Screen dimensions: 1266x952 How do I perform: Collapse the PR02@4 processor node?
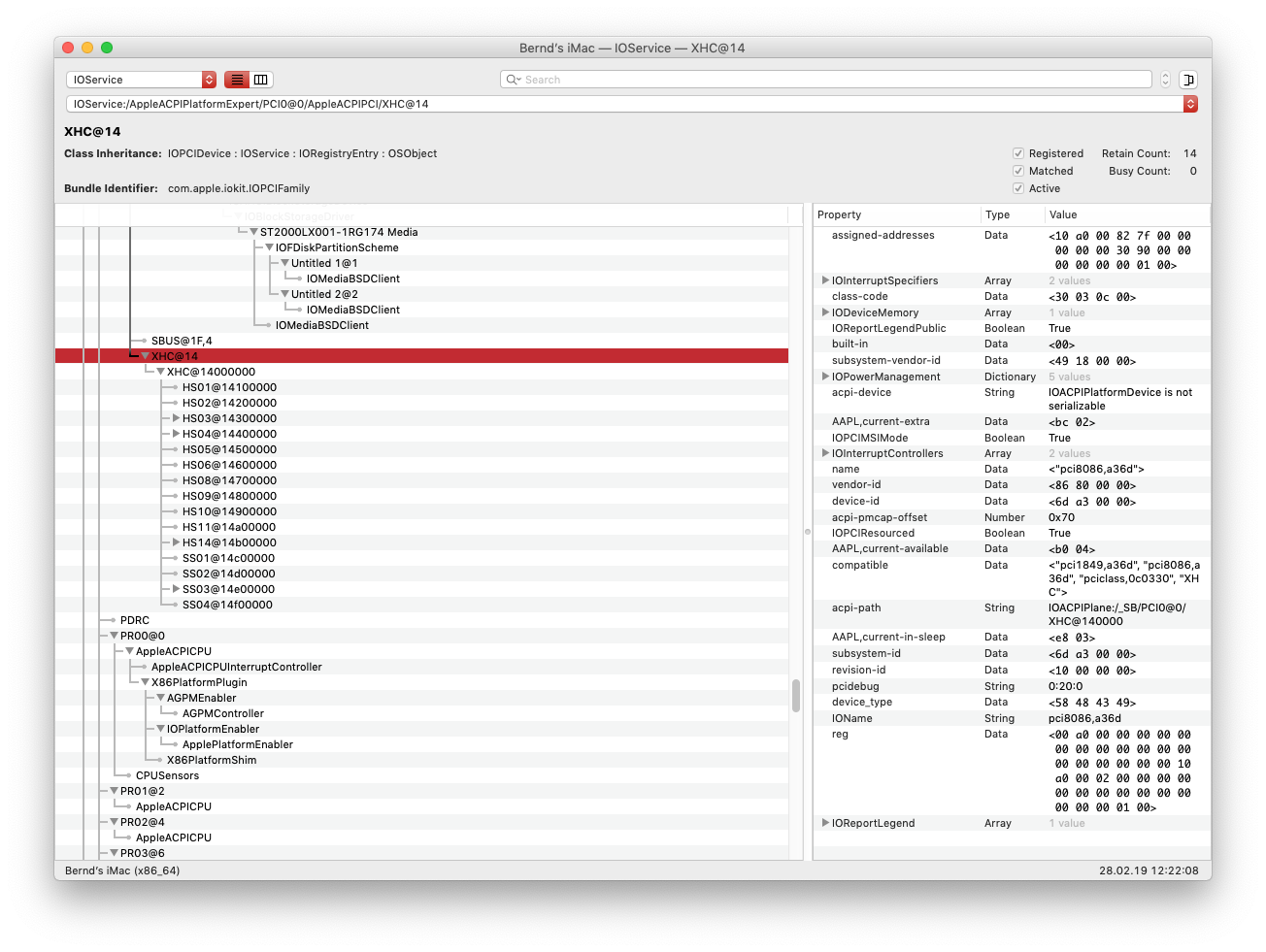tap(114, 822)
